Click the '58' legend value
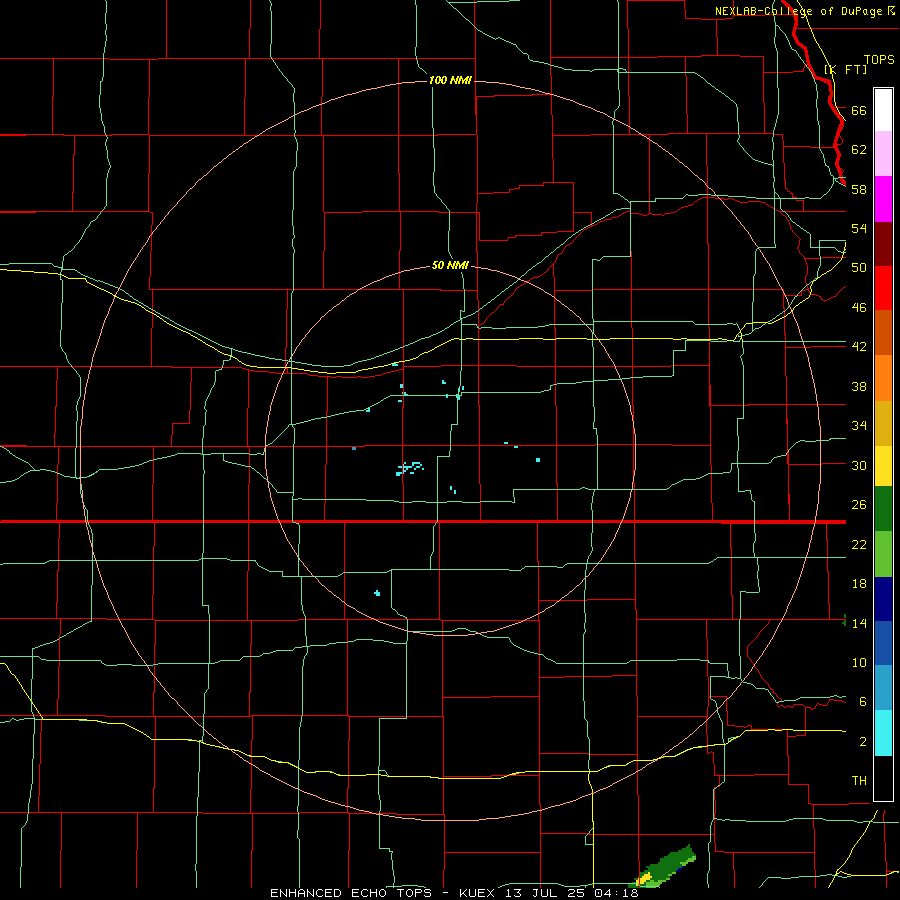900x900 pixels. pyautogui.click(x=859, y=189)
